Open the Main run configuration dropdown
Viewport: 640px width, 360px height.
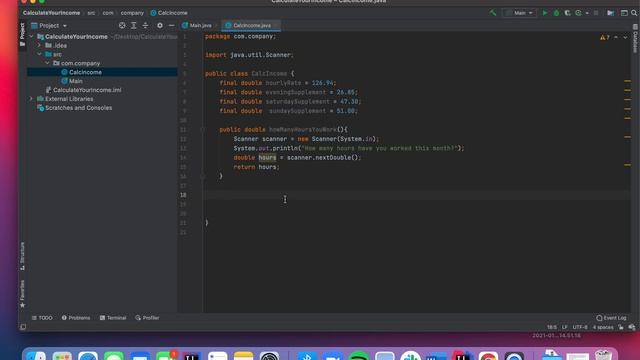[519, 13]
